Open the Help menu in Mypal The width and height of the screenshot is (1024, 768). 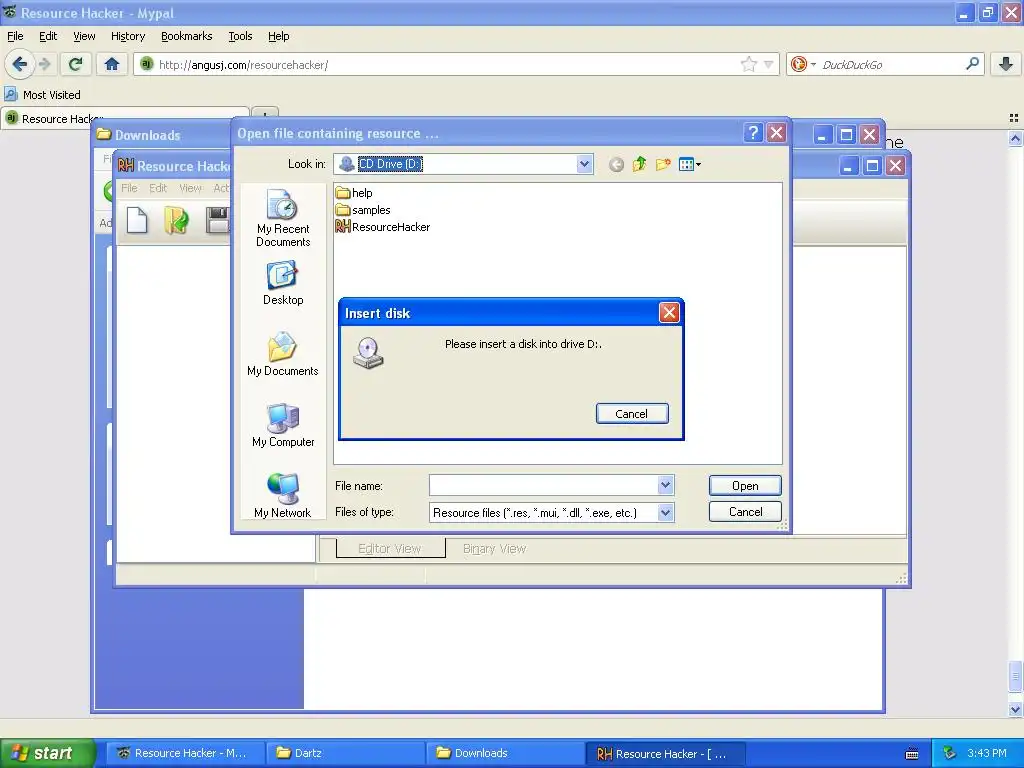[x=278, y=36]
